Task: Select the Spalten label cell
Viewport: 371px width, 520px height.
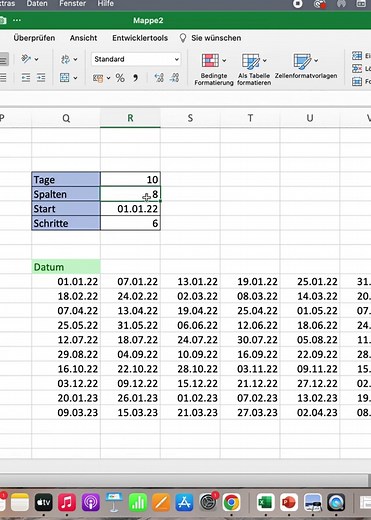Action: (66, 194)
